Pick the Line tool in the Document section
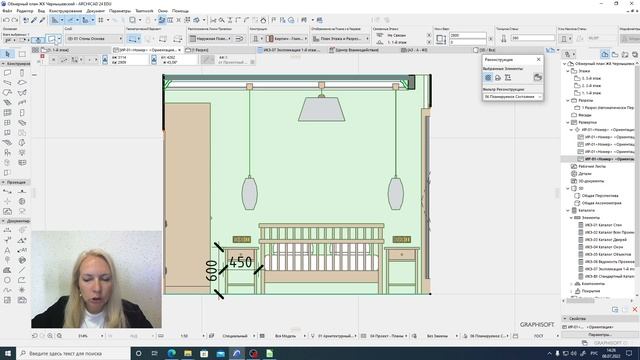The height and width of the screenshot is (360, 640). point(22,270)
